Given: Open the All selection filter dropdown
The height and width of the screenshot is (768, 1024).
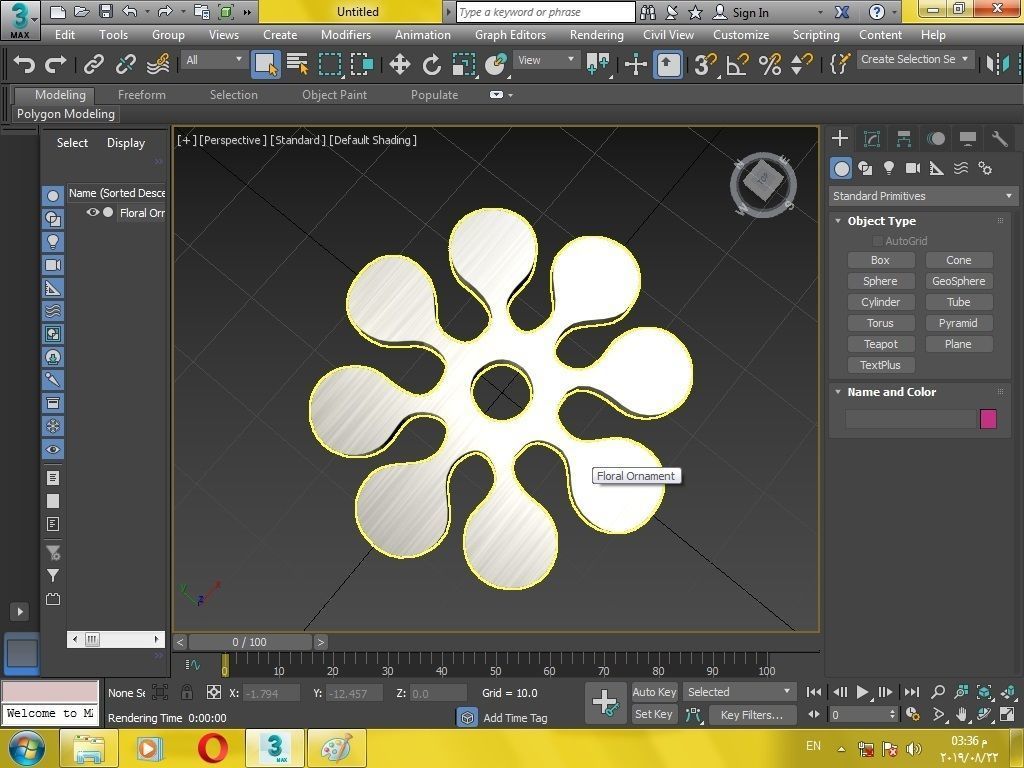Looking at the screenshot, I should (x=214, y=60).
